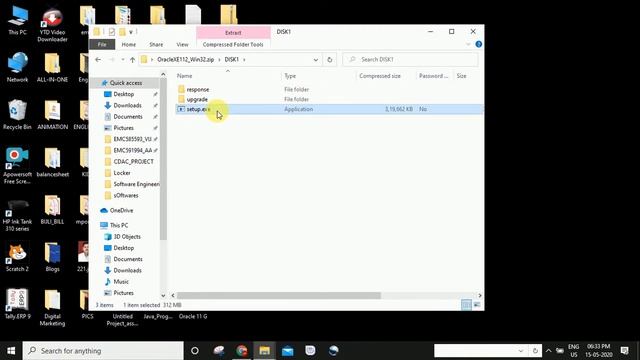Switch to Details view layout icon
Viewport: 640px width, 360px height.
click(x=466, y=305)
